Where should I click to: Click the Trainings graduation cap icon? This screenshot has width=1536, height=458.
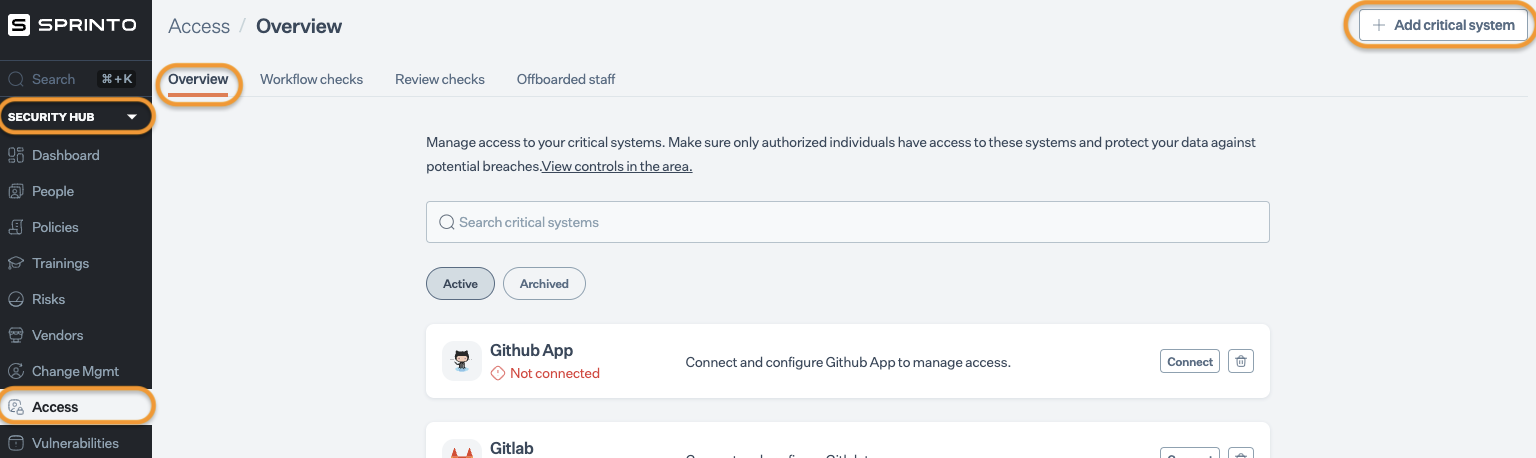[16, 263]
